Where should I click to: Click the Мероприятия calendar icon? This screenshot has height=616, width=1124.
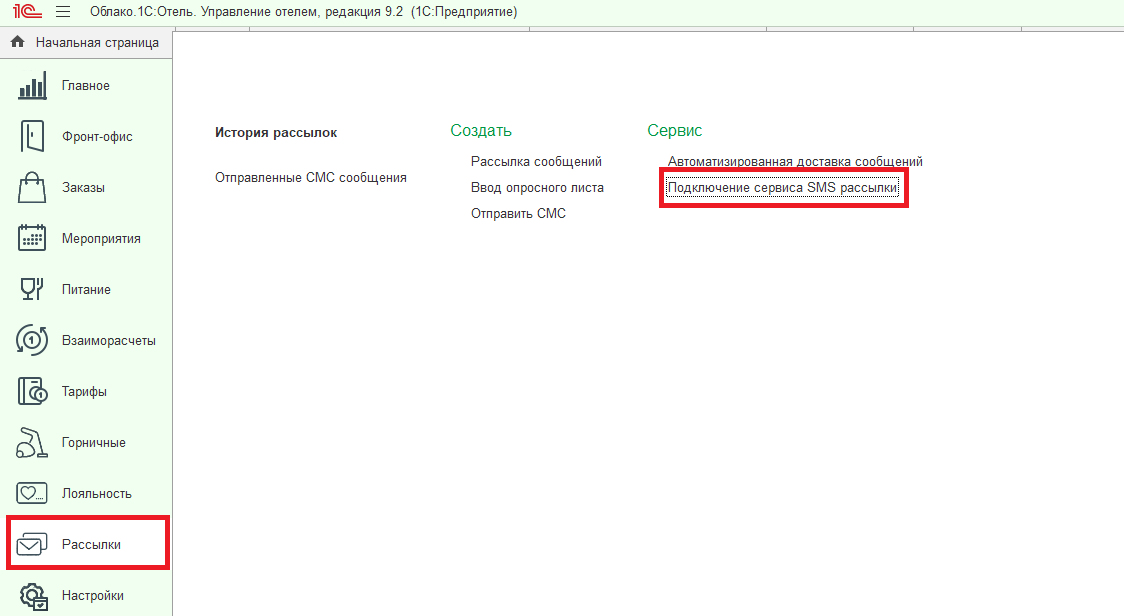click(32, 238)
